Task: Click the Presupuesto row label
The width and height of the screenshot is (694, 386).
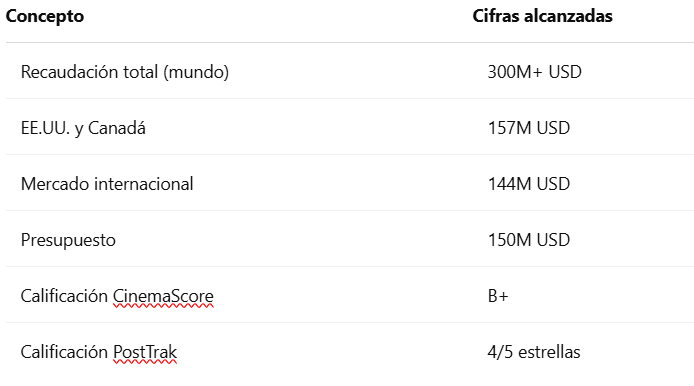Action: click(x=68, y=240)
